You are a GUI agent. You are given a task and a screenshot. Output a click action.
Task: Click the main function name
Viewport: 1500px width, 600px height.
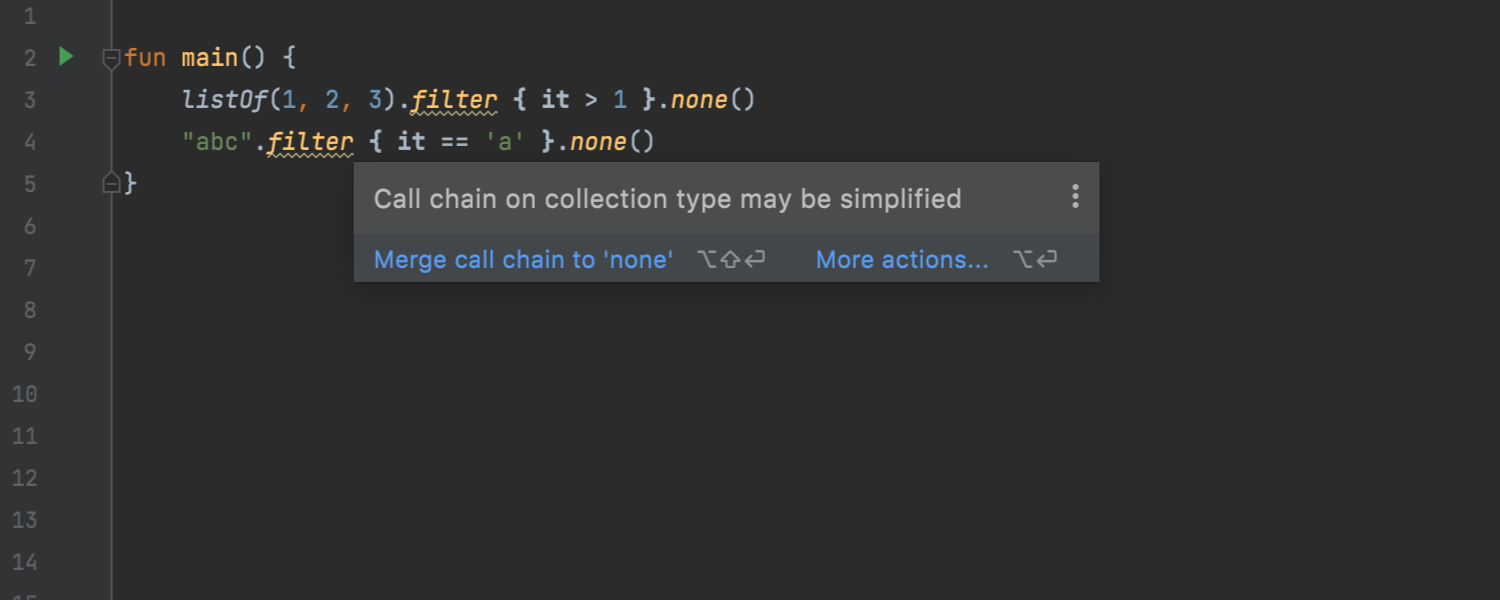[x=209, y=58]
